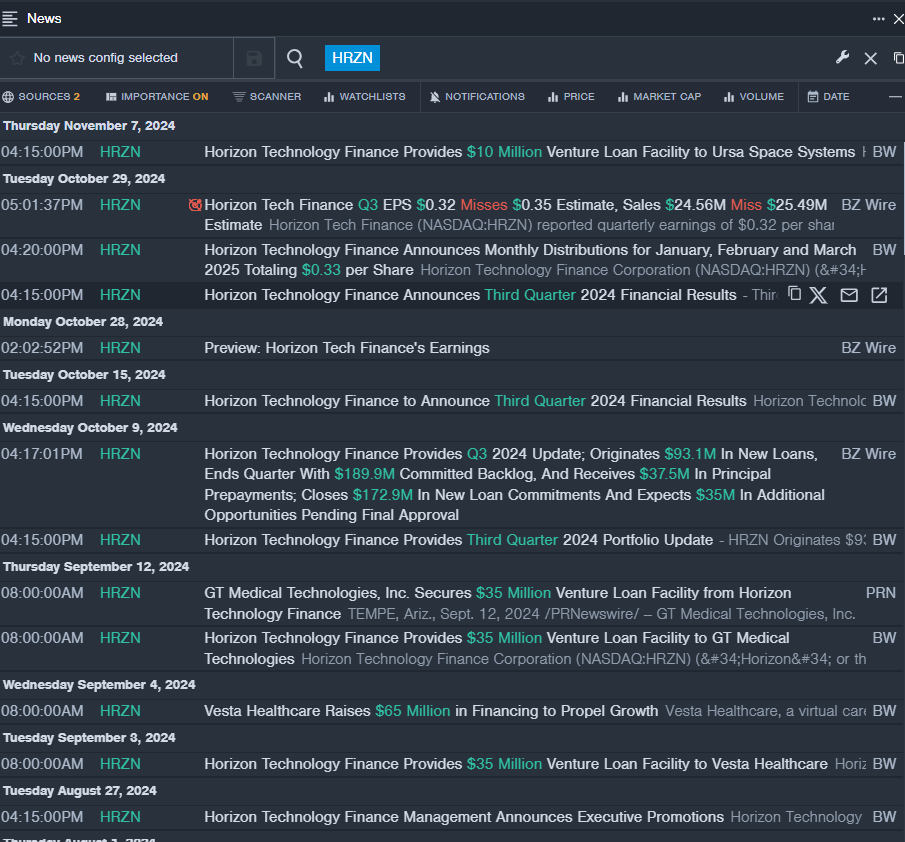Favorite the news config with the star
The height and width of the screenshot is (842, 905).
pyautogui.click(x=17, y=59)
